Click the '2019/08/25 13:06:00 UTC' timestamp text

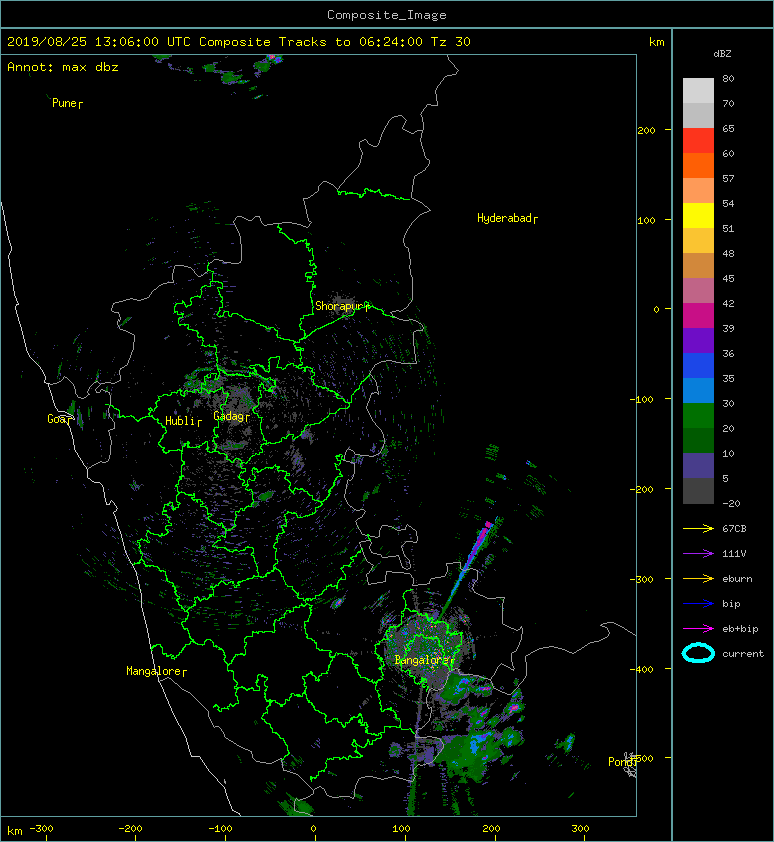pos(99,42)
